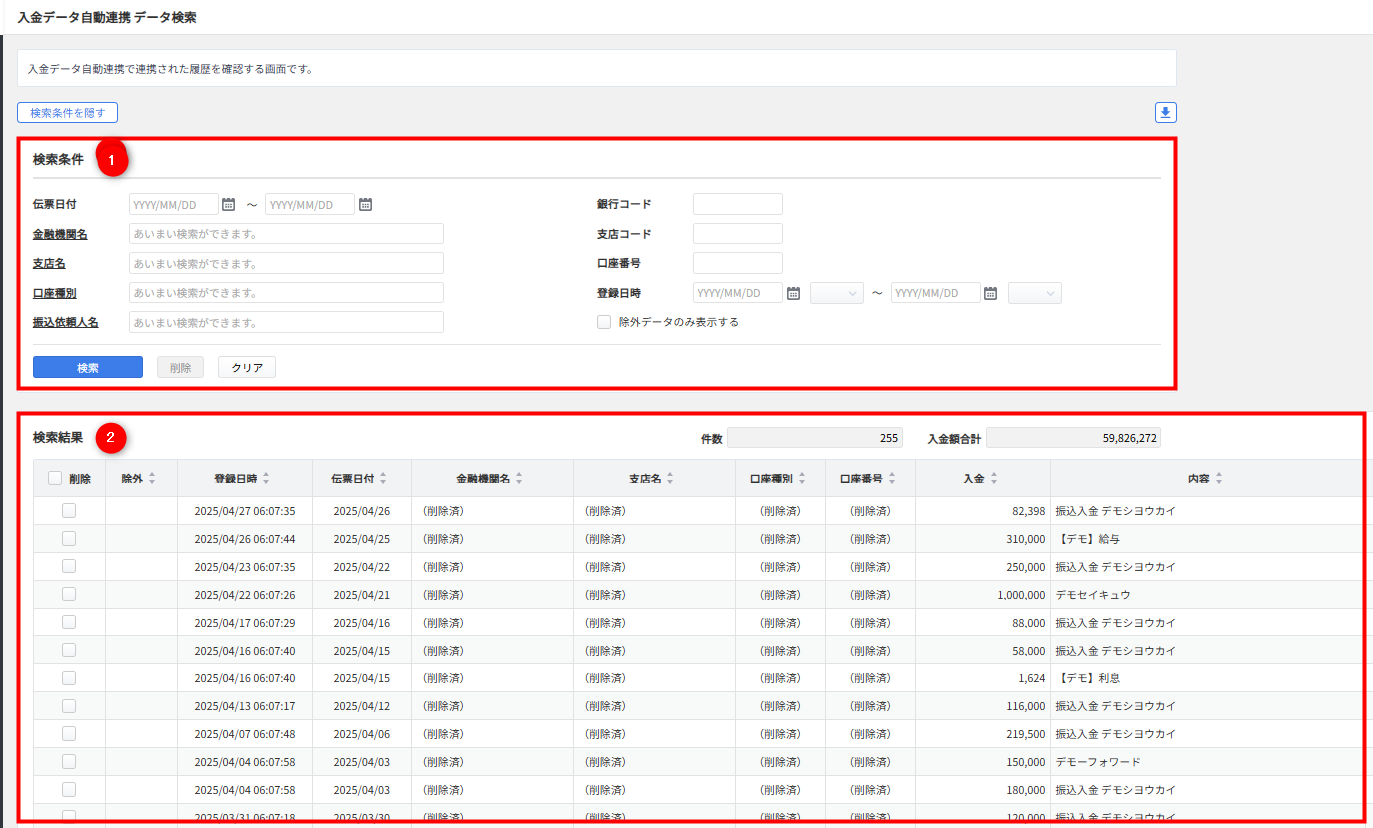
Task: Open calendar for 登録日時 start date
Action: [793, 293]
